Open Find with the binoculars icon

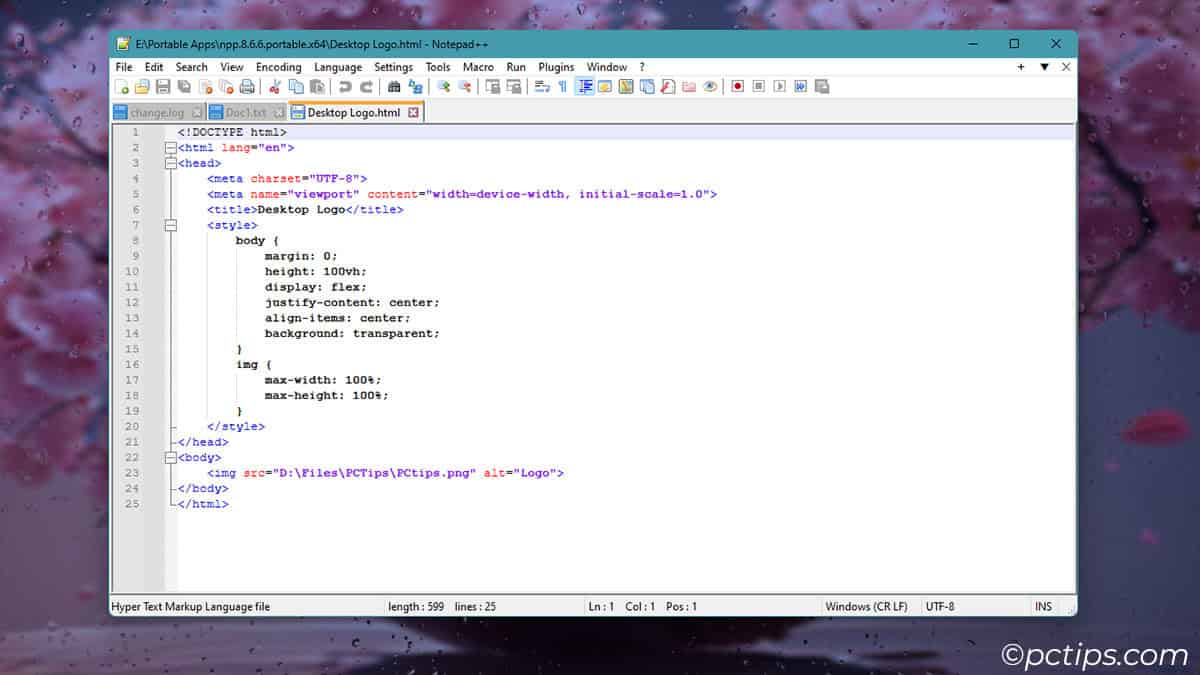pyautogui.click(x=394, y=87)
